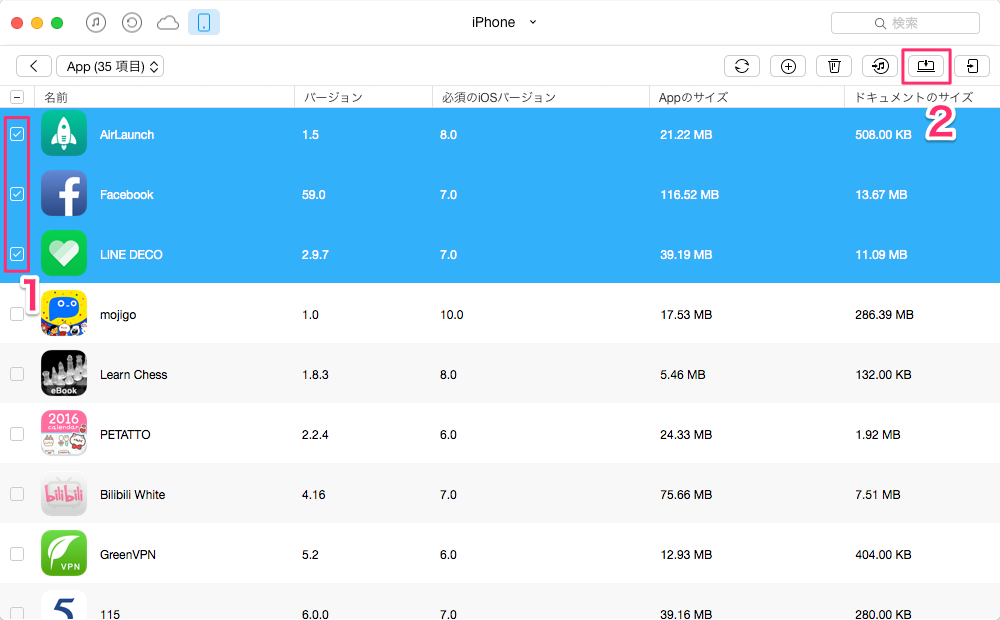Screen dimensions: 1000x620
Task: Click the add plus toolbar button
Action: coord(788,66)
